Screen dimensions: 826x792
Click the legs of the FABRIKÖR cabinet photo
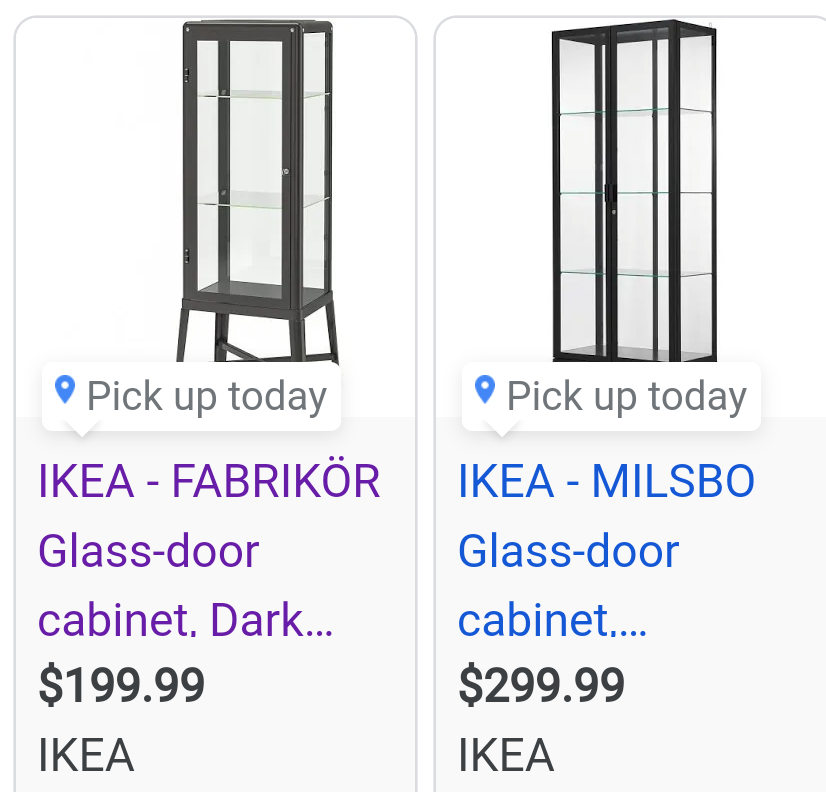[258, 333]
